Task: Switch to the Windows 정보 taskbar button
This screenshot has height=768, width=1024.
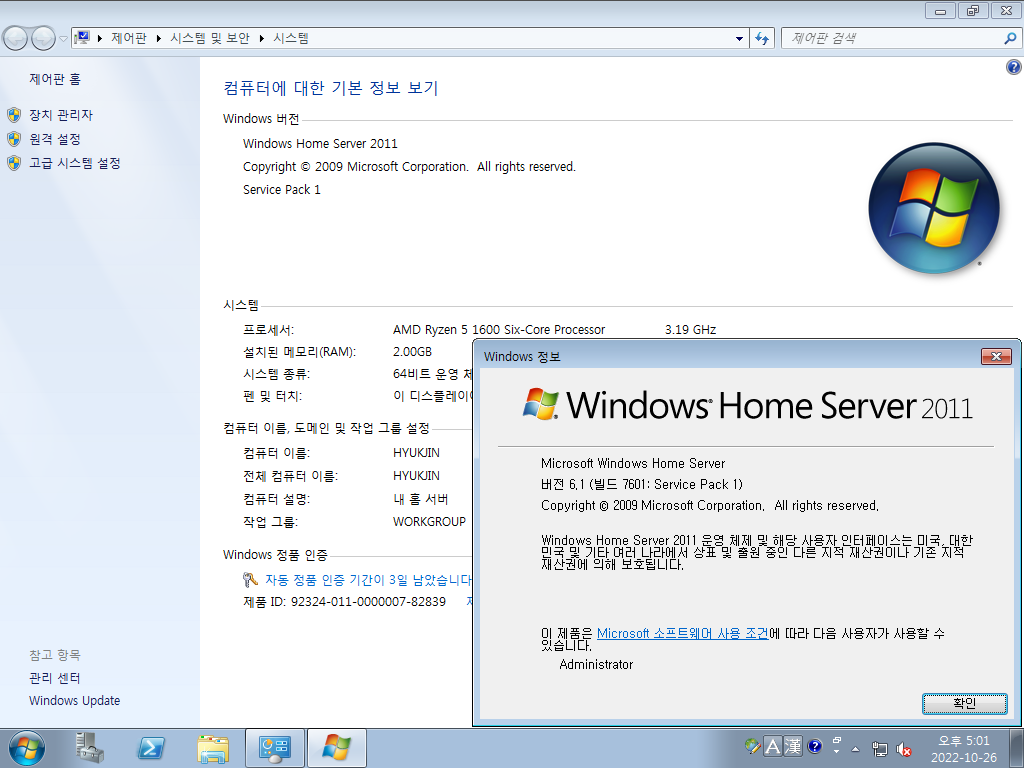Action: [336, 748]
